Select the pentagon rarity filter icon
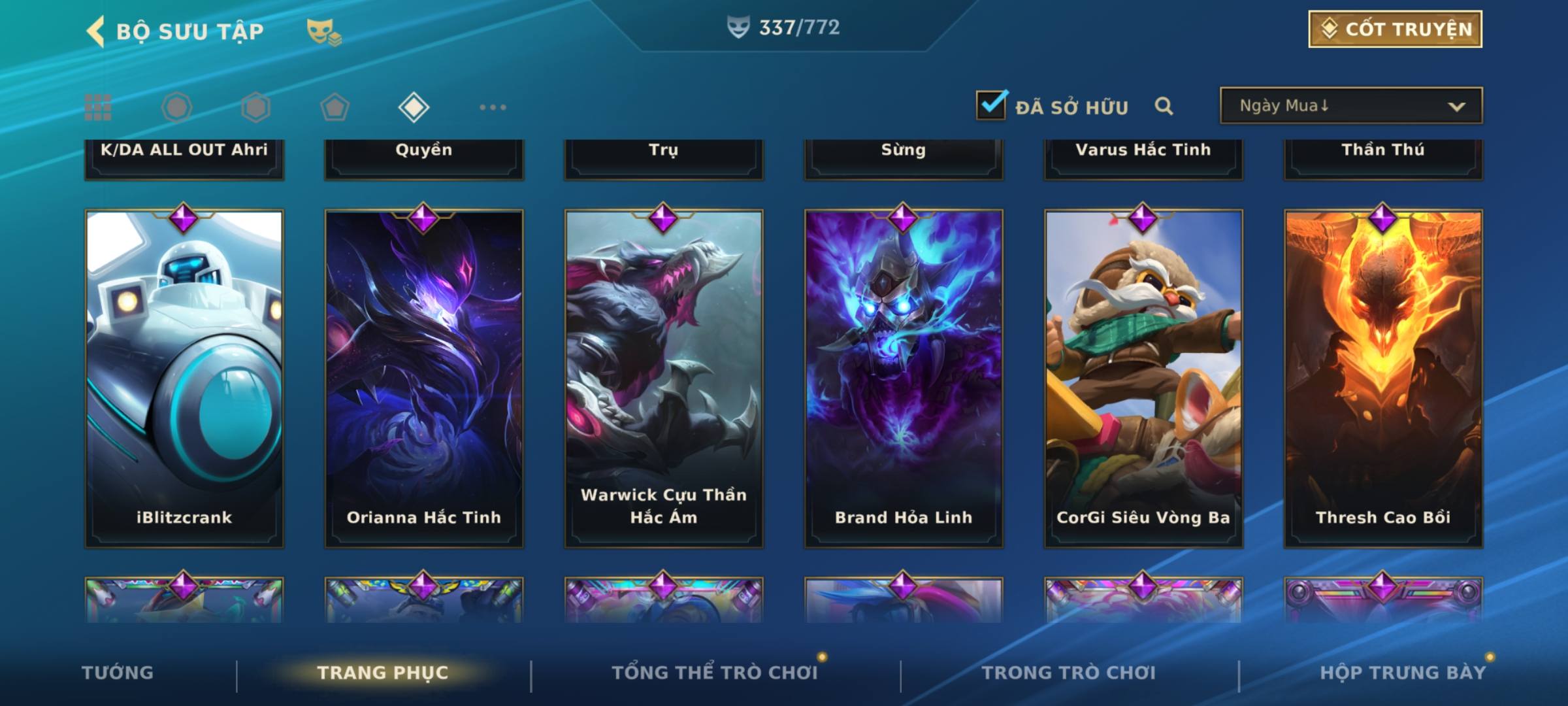Image resolution: width=1568 pixels, height=706 pixels. (335, 107)
